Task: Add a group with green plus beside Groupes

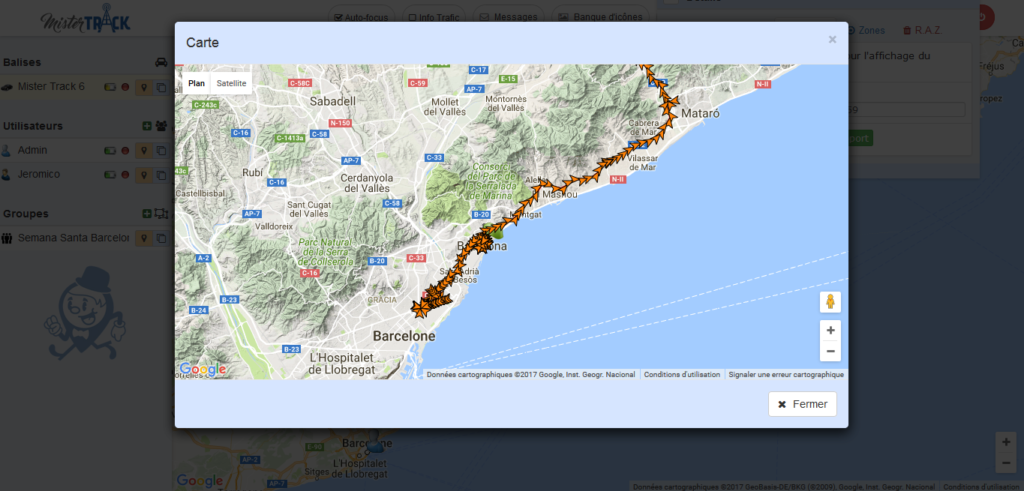Action: click(147, 214)
